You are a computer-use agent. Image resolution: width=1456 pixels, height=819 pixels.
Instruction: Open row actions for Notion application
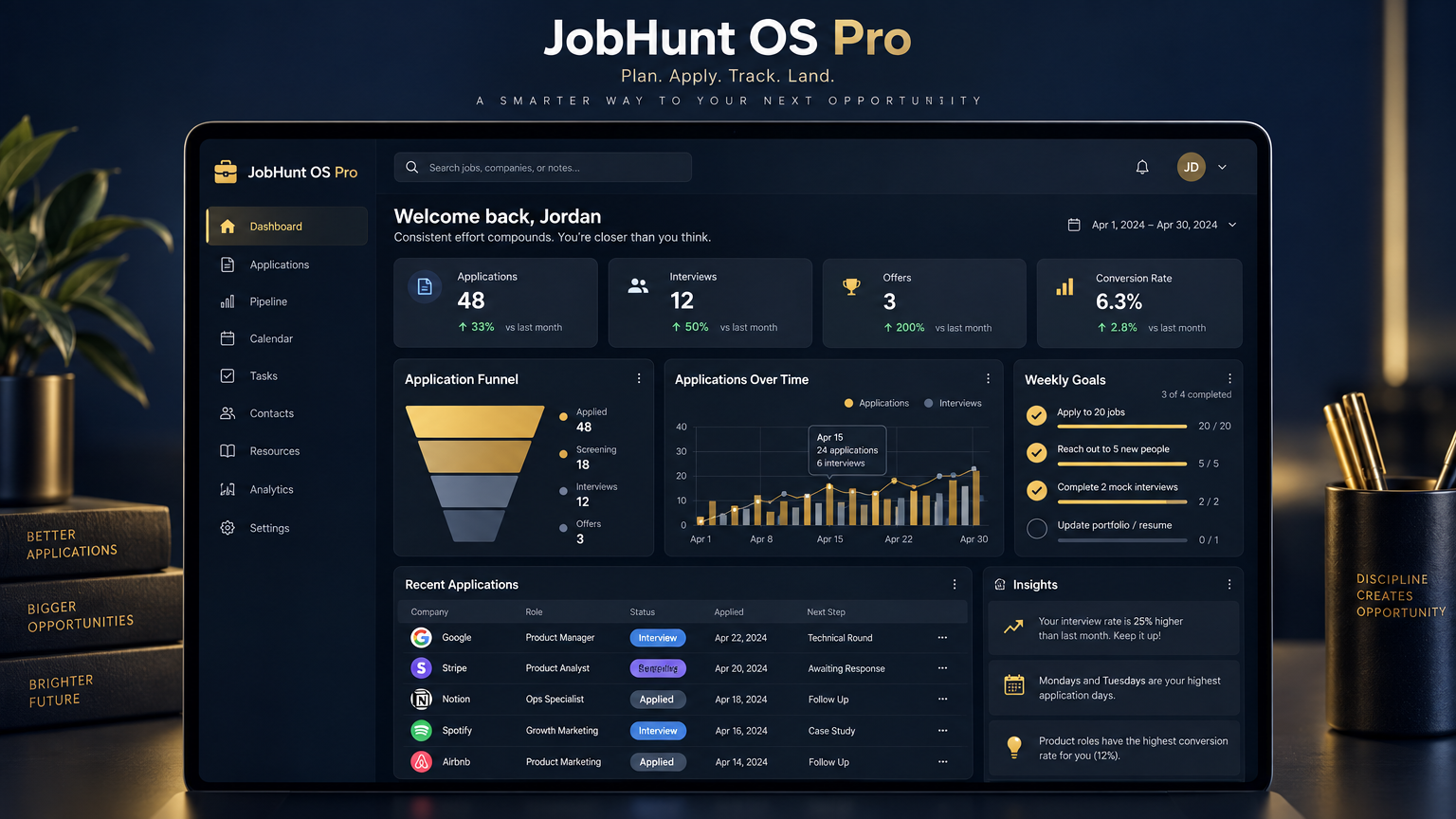point(942,699)
